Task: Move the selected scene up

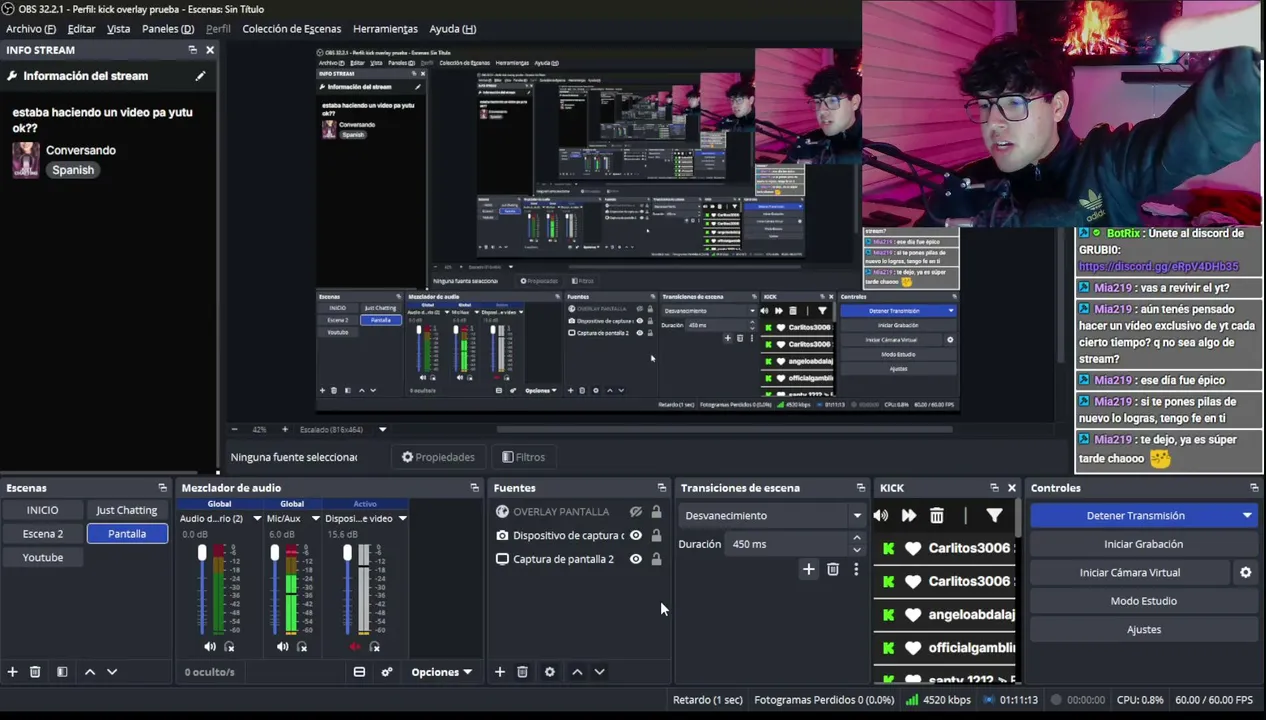Action: 90,672
